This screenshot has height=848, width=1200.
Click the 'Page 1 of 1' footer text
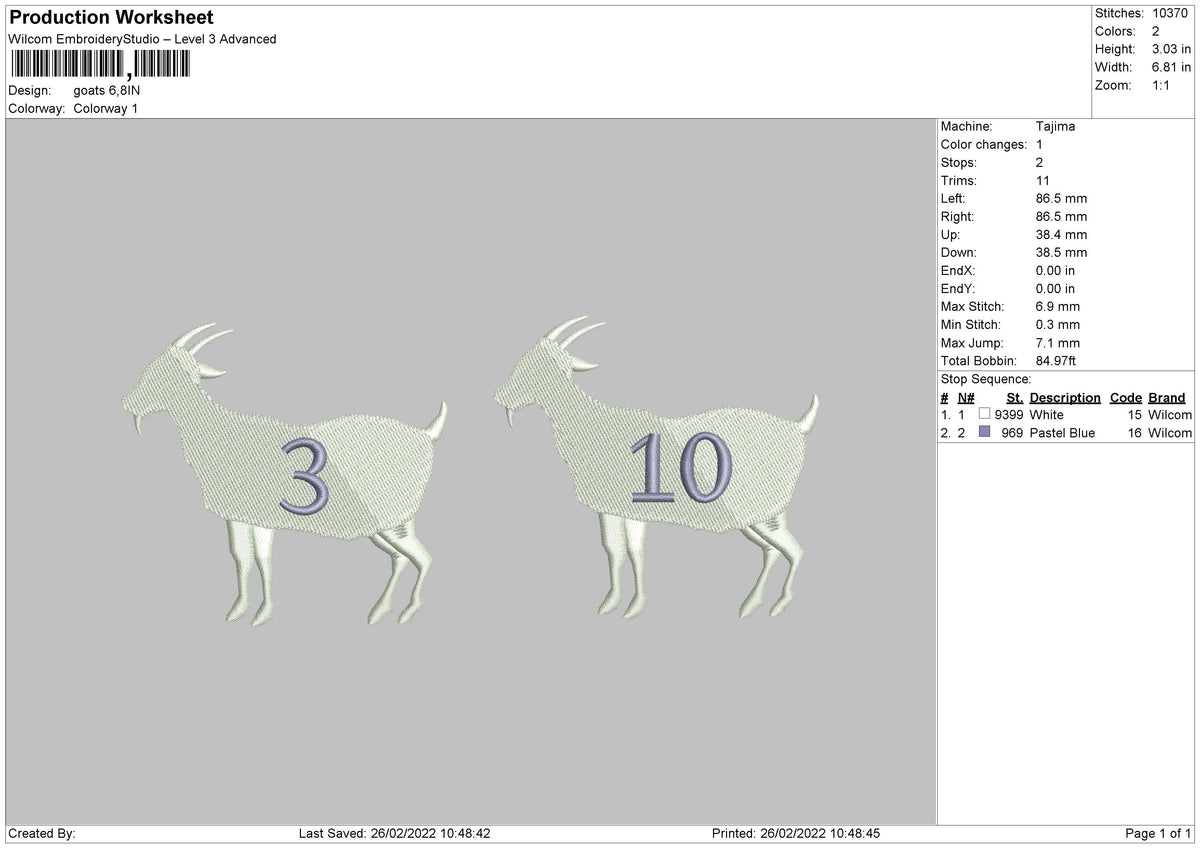[x=1158, y=834]
